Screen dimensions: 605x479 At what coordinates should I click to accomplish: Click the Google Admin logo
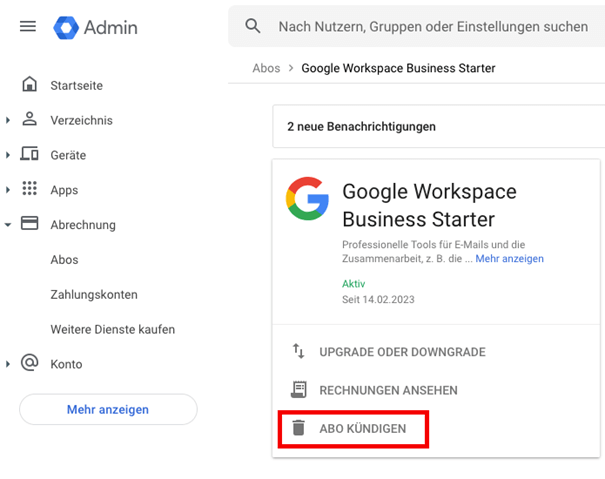tap(95, 27)
